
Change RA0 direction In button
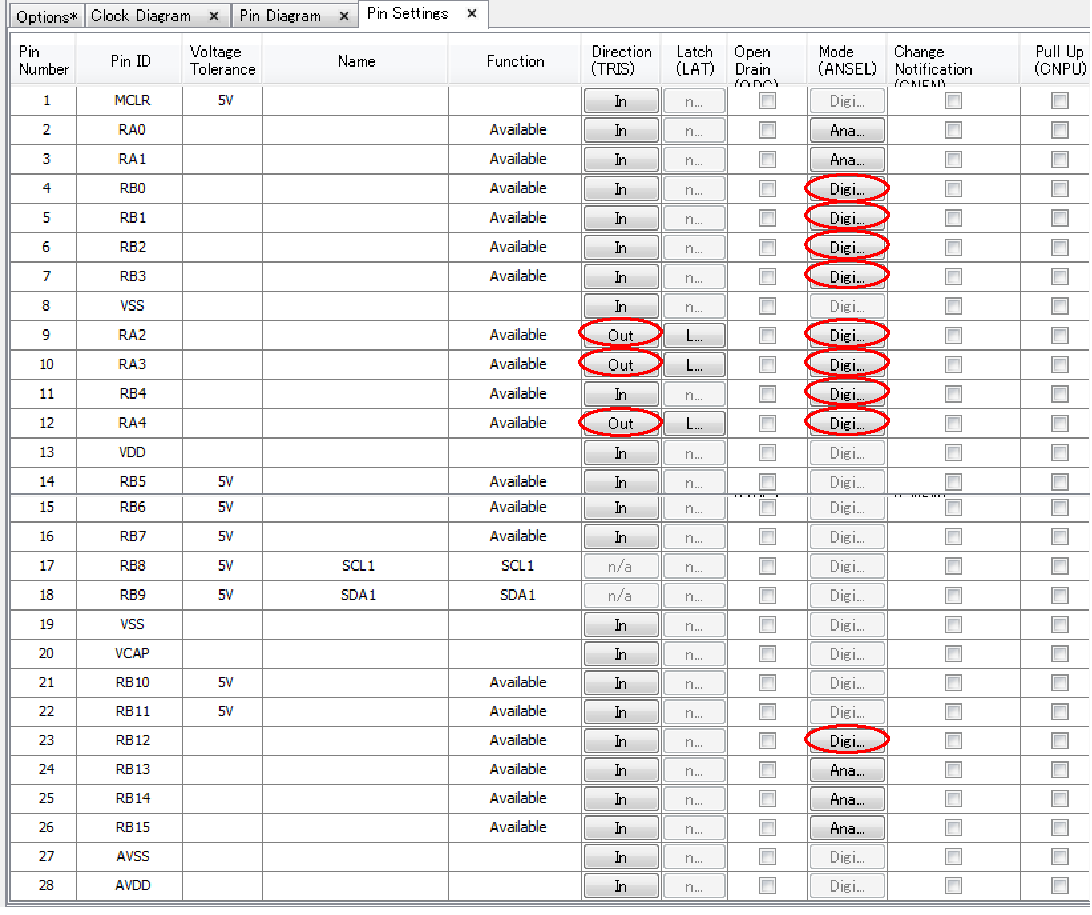pos(621,130)
